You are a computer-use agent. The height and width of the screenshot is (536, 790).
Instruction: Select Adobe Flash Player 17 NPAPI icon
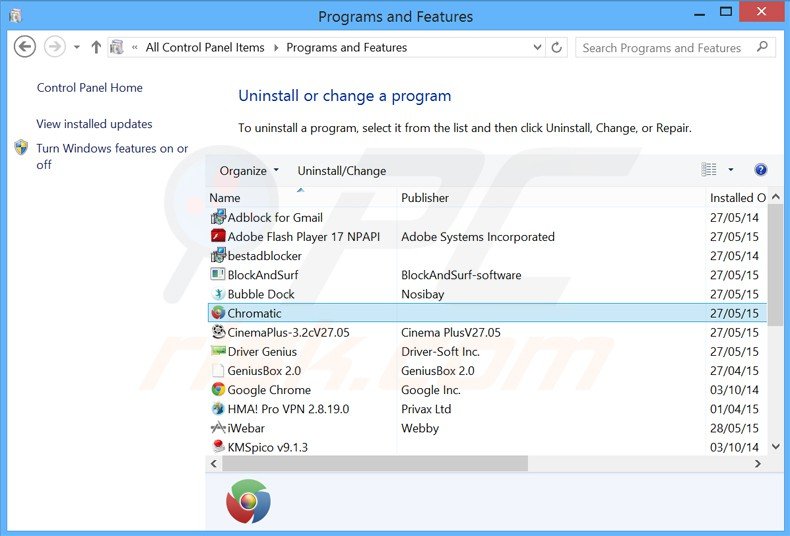pyautogui.click(x=218, y=236)
